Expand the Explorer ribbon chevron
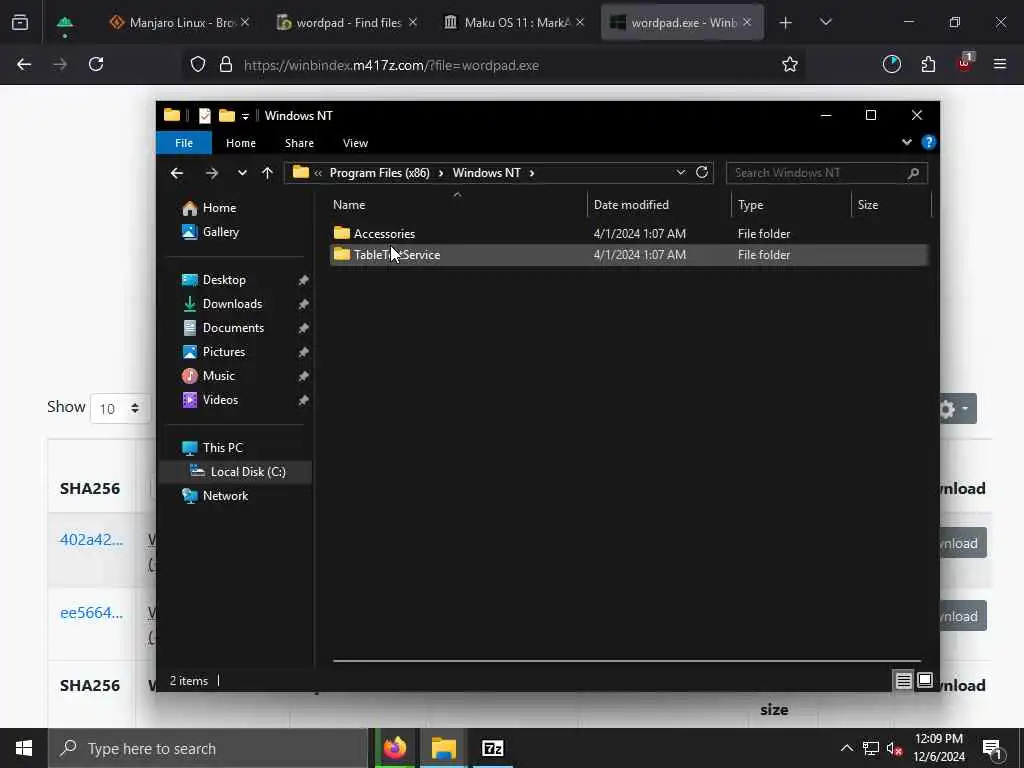This screenshot has width=1024, height=768. pyautogui.click(x=906, y=142)
